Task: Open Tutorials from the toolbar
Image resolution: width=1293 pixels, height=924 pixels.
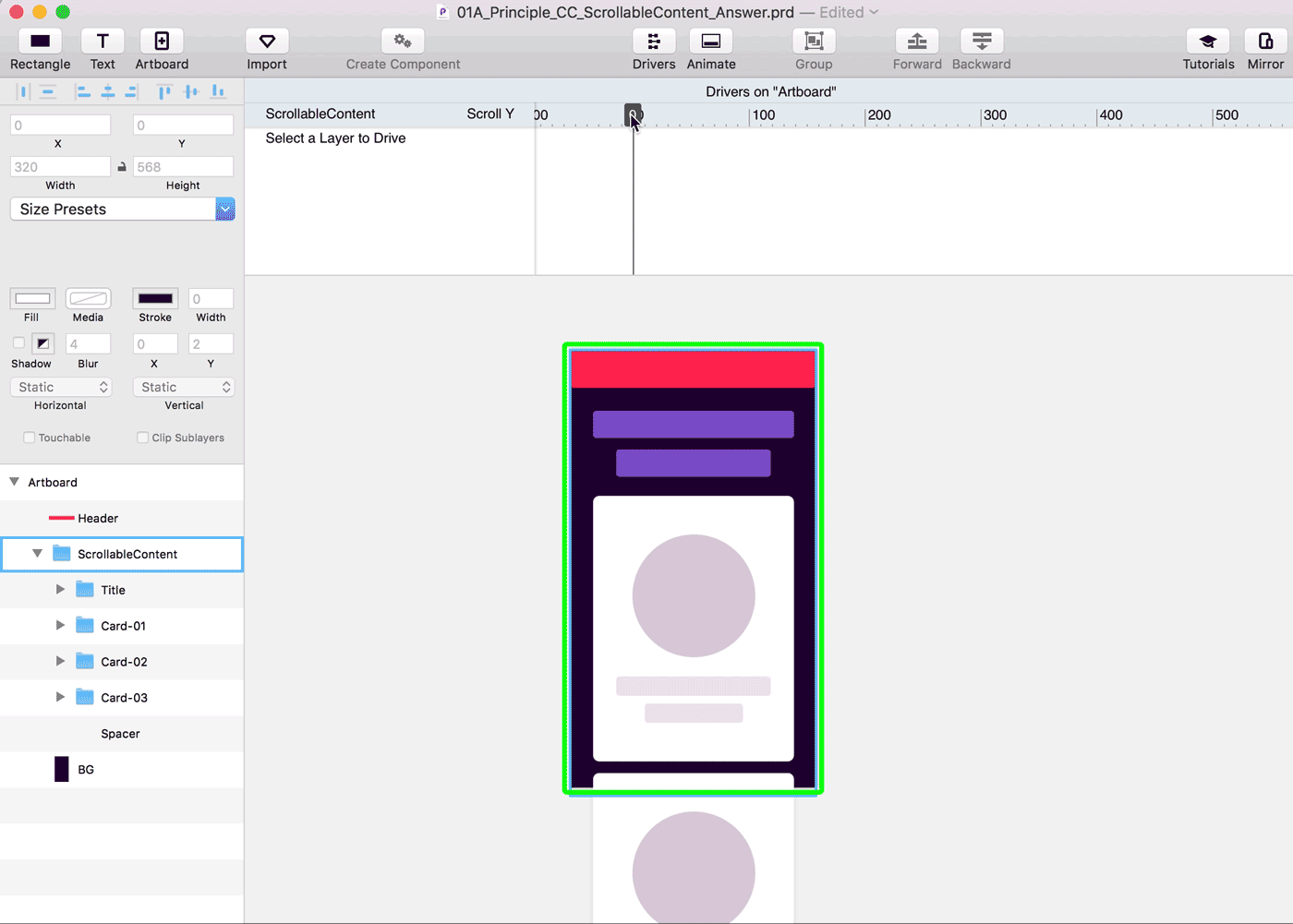Action: point(1208,42)
